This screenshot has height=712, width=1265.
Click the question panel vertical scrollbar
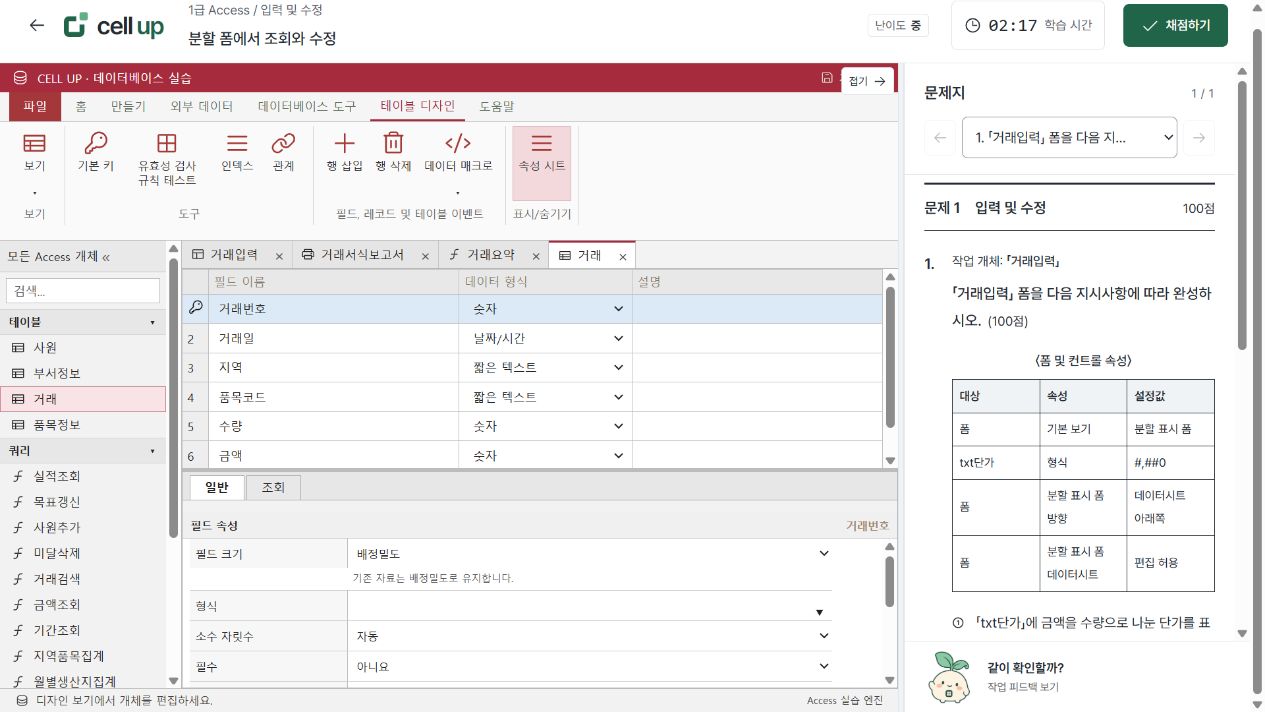tap(1242, 350)
